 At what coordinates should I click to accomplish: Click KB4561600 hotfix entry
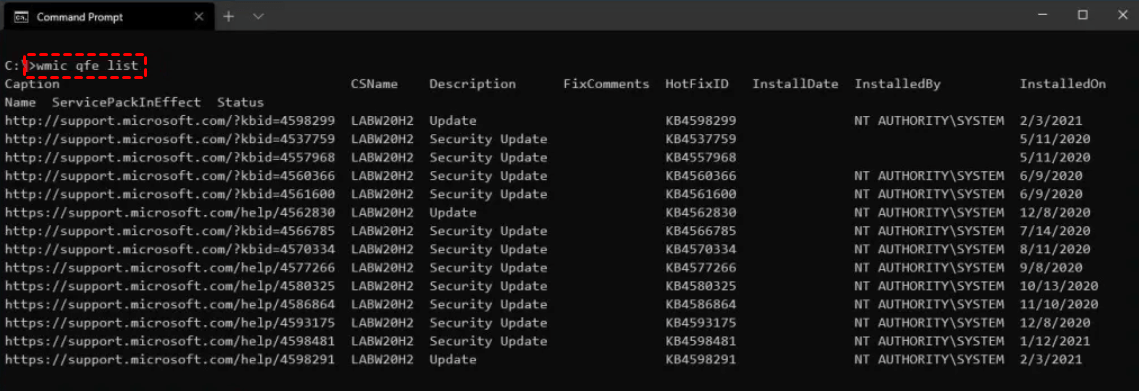(x=701, y=194)
